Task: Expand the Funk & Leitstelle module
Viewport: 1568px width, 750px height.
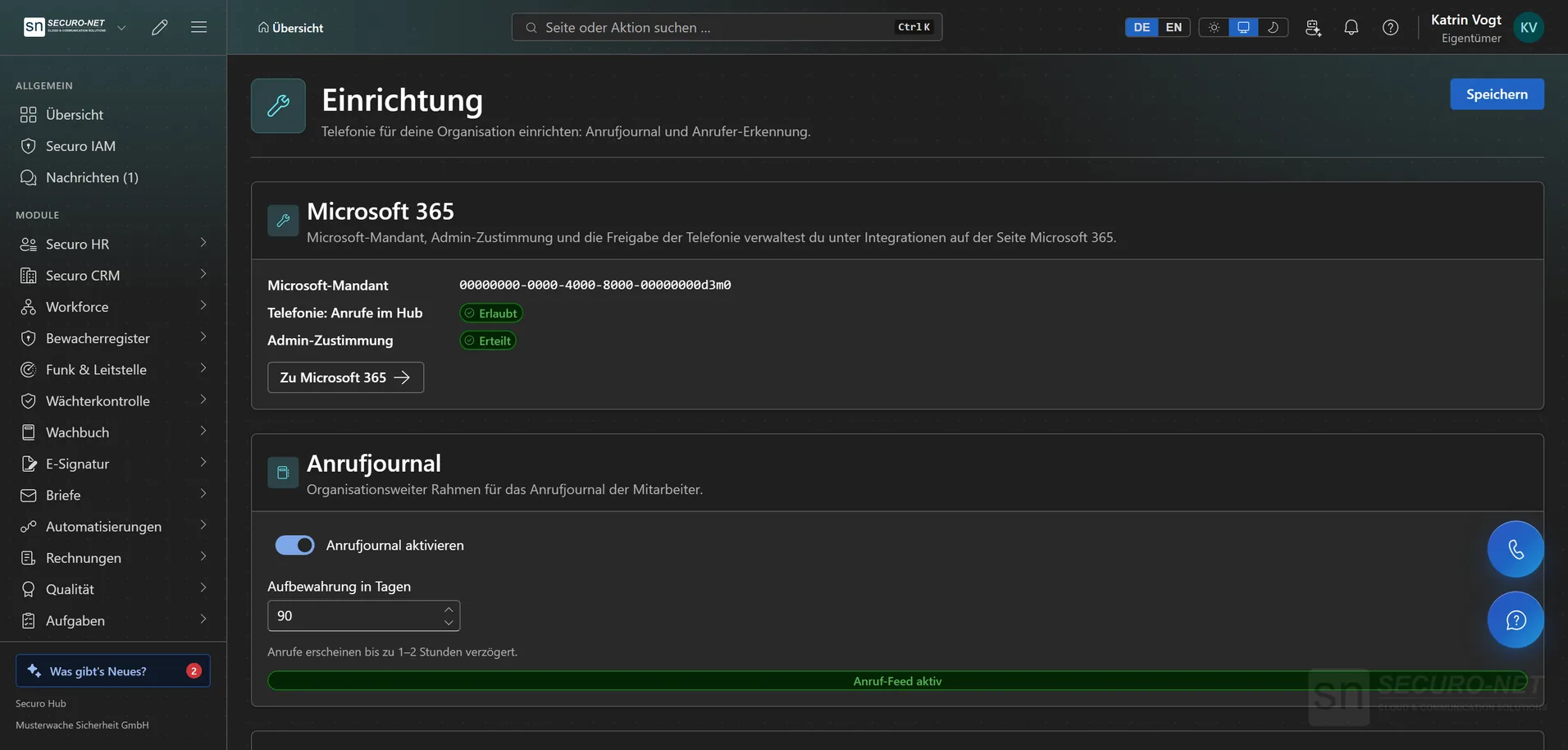Action: point(113,369)
